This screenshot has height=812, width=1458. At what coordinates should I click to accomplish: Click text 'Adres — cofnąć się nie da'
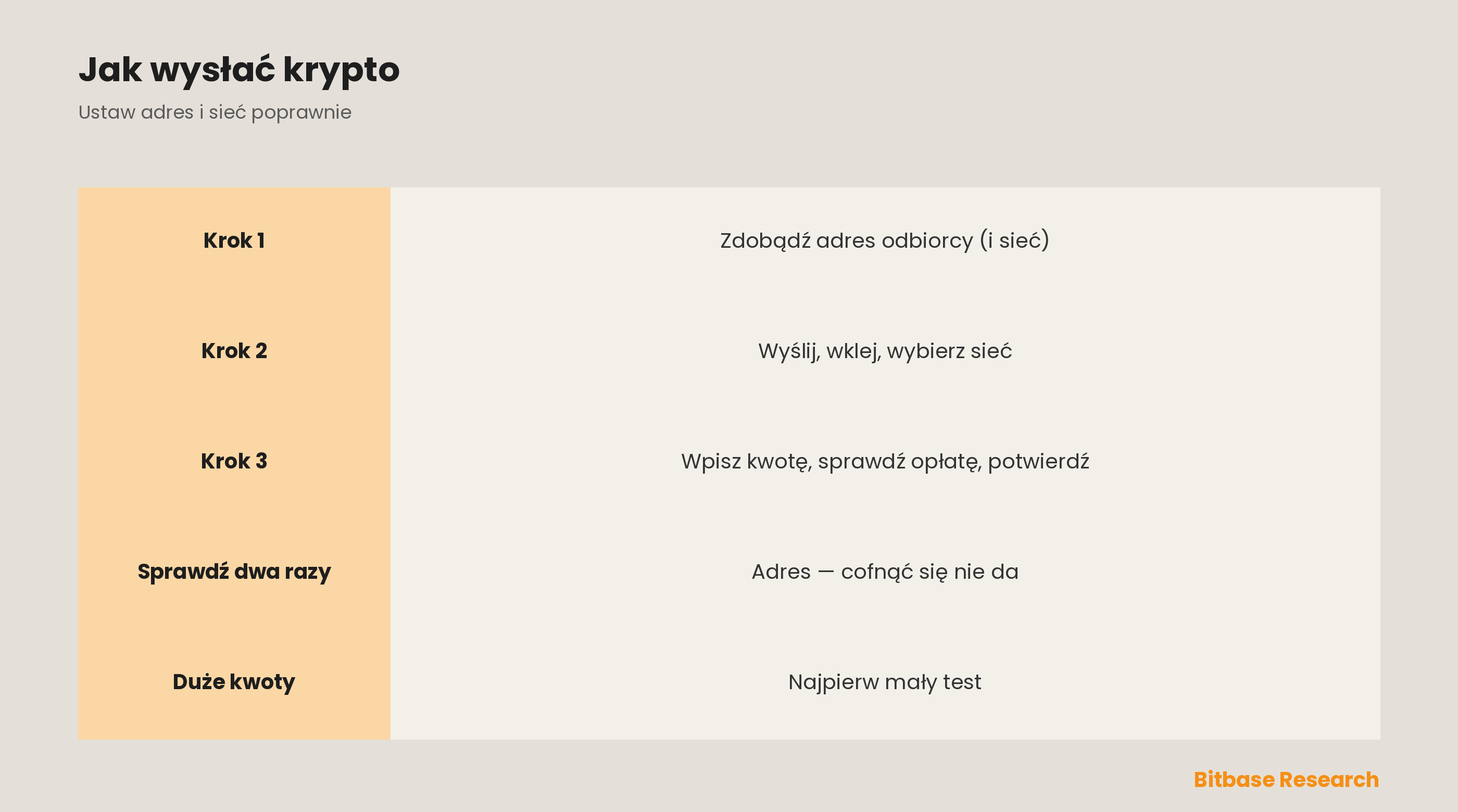pos(885,572)
